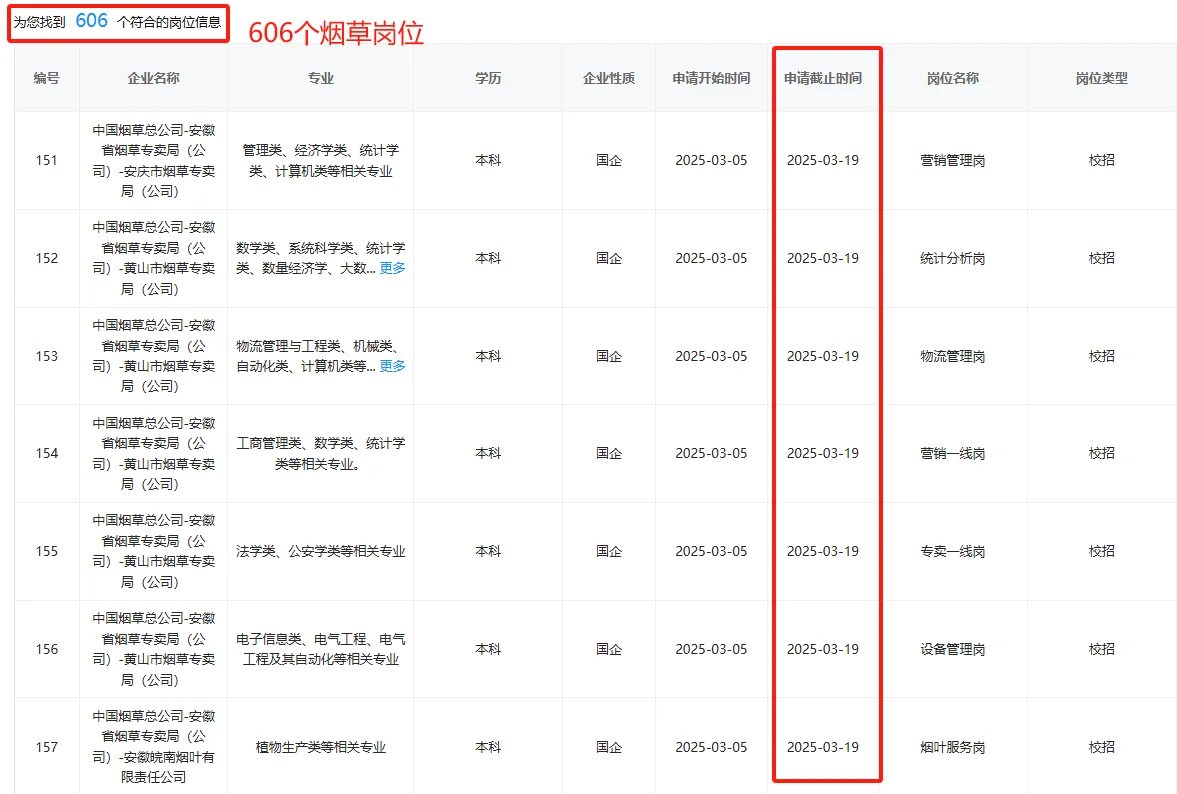Click the company name in row 154
Image resolution: width=1177 pixels, height=794 pixels.
153,453
